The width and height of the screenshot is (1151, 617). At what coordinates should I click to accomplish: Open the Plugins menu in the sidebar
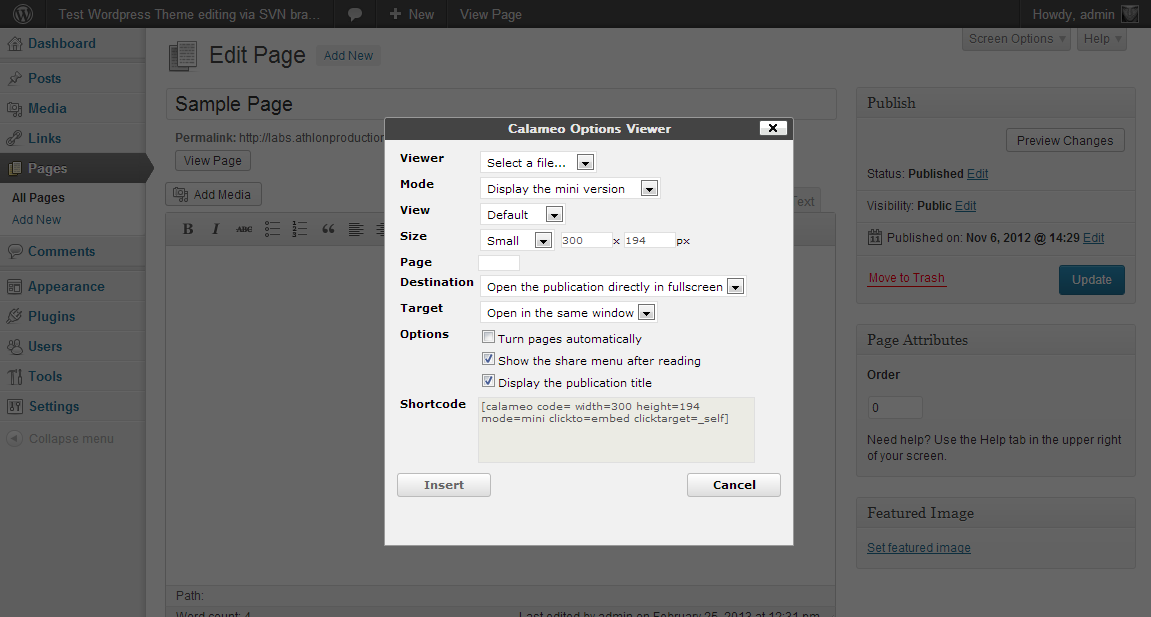point(51,316)
